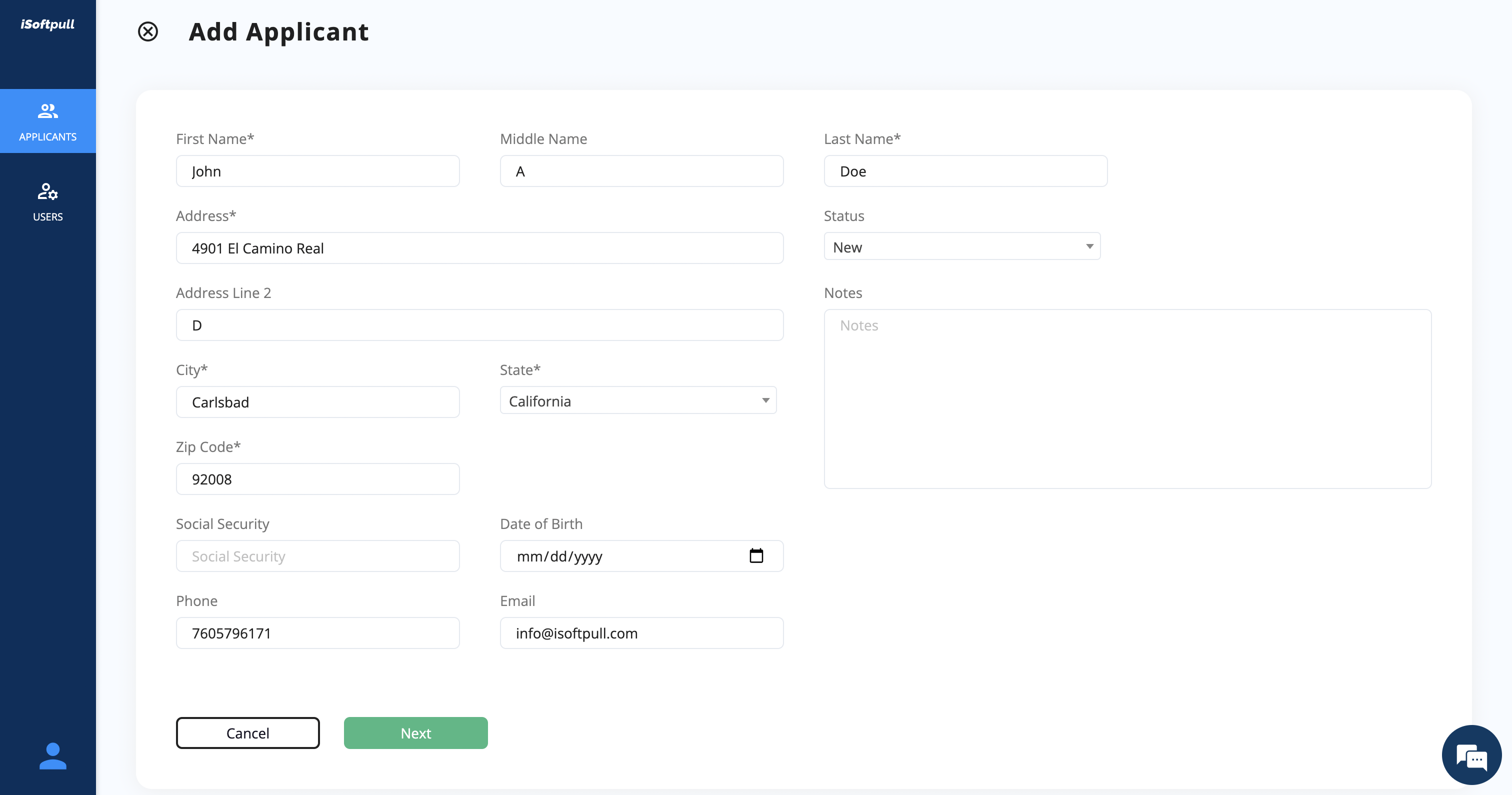Select the Email field with info@isoftpull.com

641,633
